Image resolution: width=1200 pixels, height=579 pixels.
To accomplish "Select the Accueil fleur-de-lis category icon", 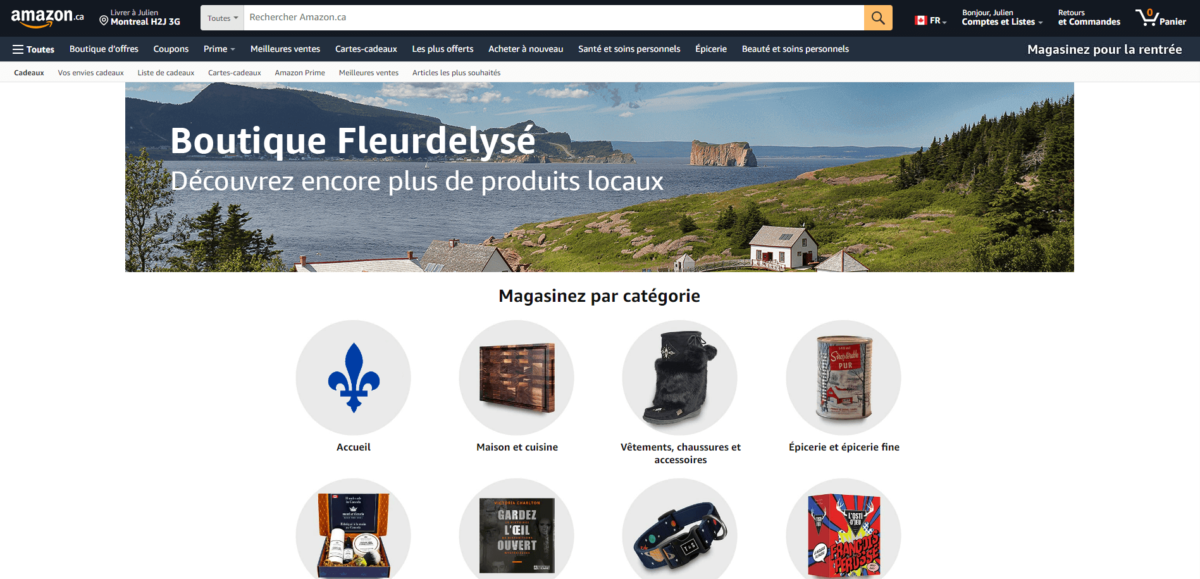I will pos(353,377).
